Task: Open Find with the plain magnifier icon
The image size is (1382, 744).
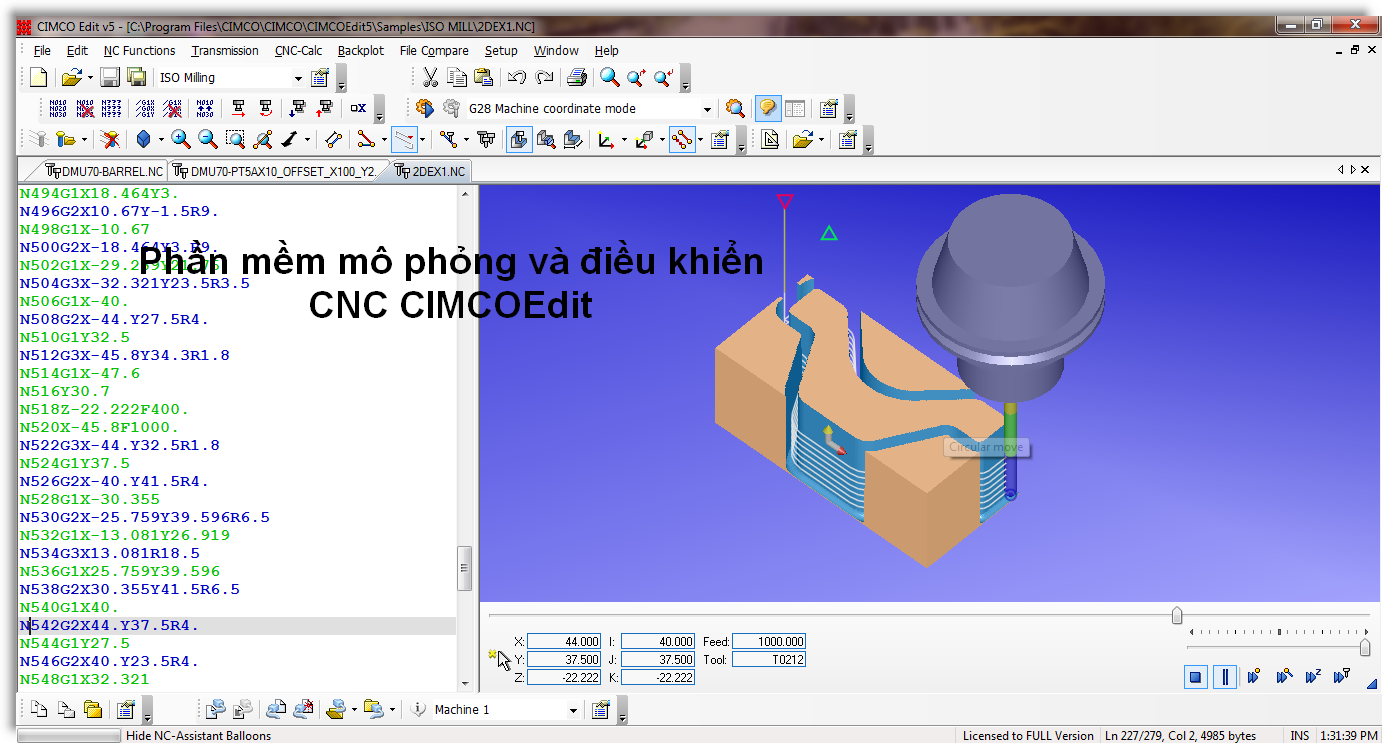Action: click(x=609, y=77)
